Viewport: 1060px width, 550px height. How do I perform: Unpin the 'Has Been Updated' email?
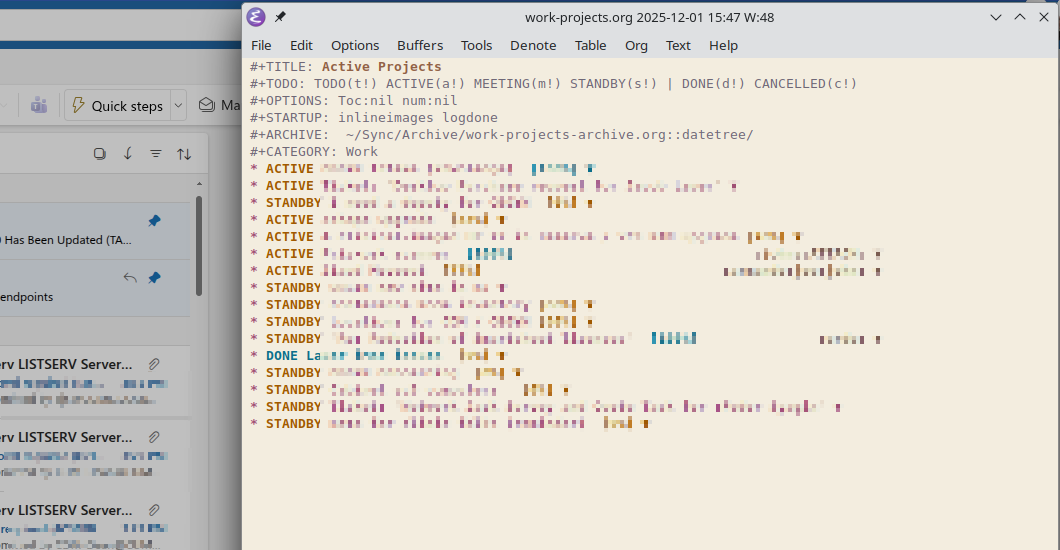(154, 221)
